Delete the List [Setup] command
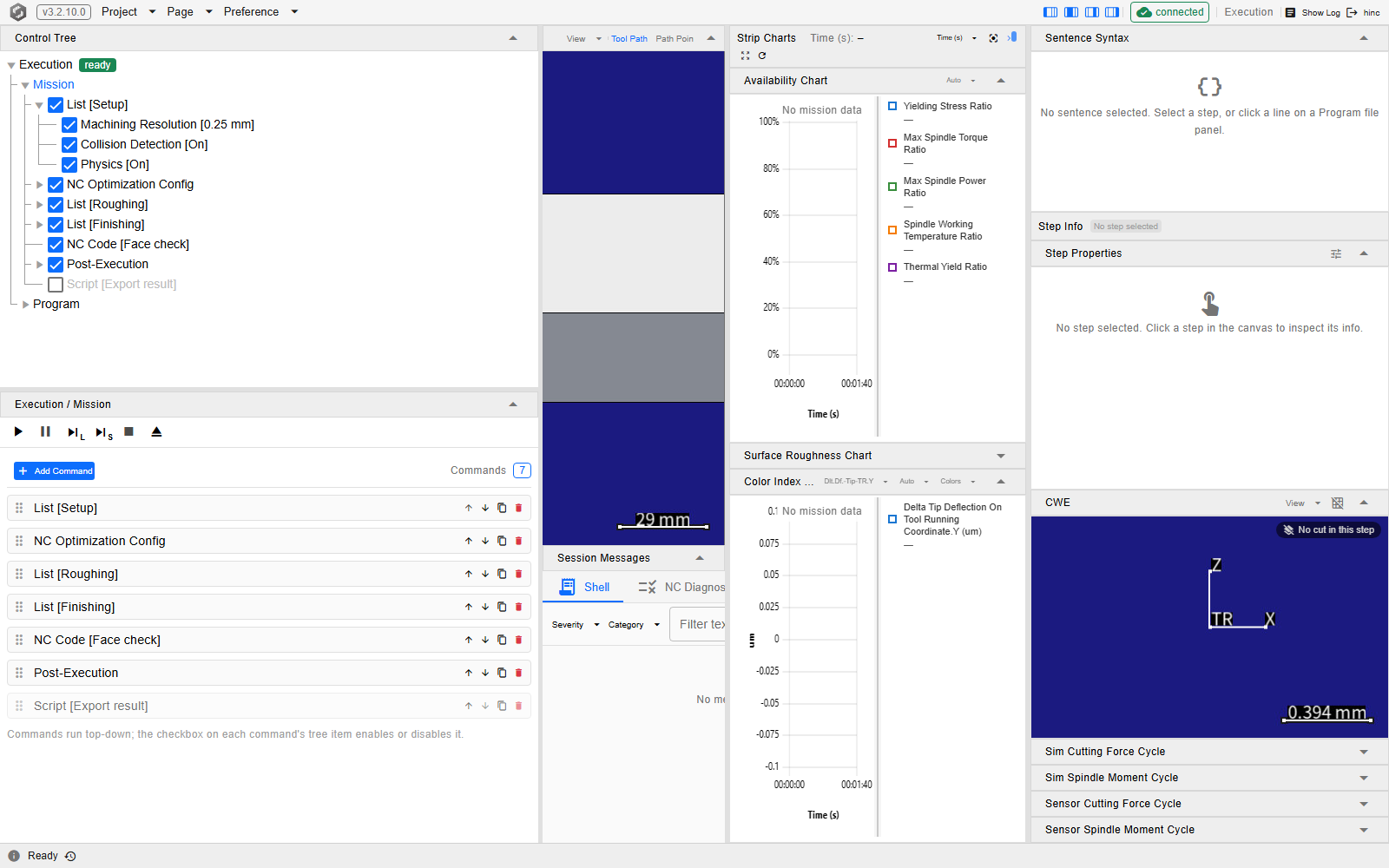Screen dimensions: 1389x868 (x=519, y=508)
